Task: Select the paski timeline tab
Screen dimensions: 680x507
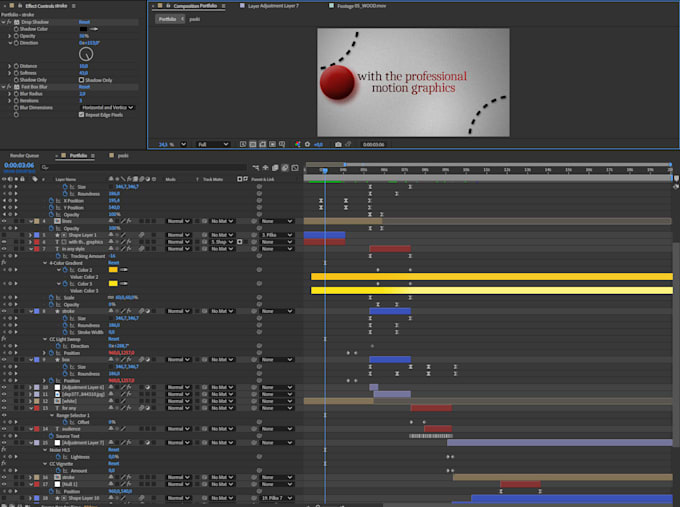Action: [123, 156]
